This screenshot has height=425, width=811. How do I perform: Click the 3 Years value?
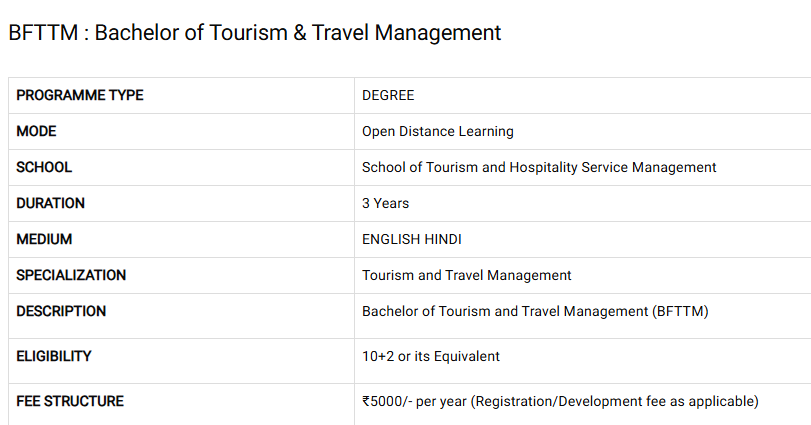click(x=385, y=203)
